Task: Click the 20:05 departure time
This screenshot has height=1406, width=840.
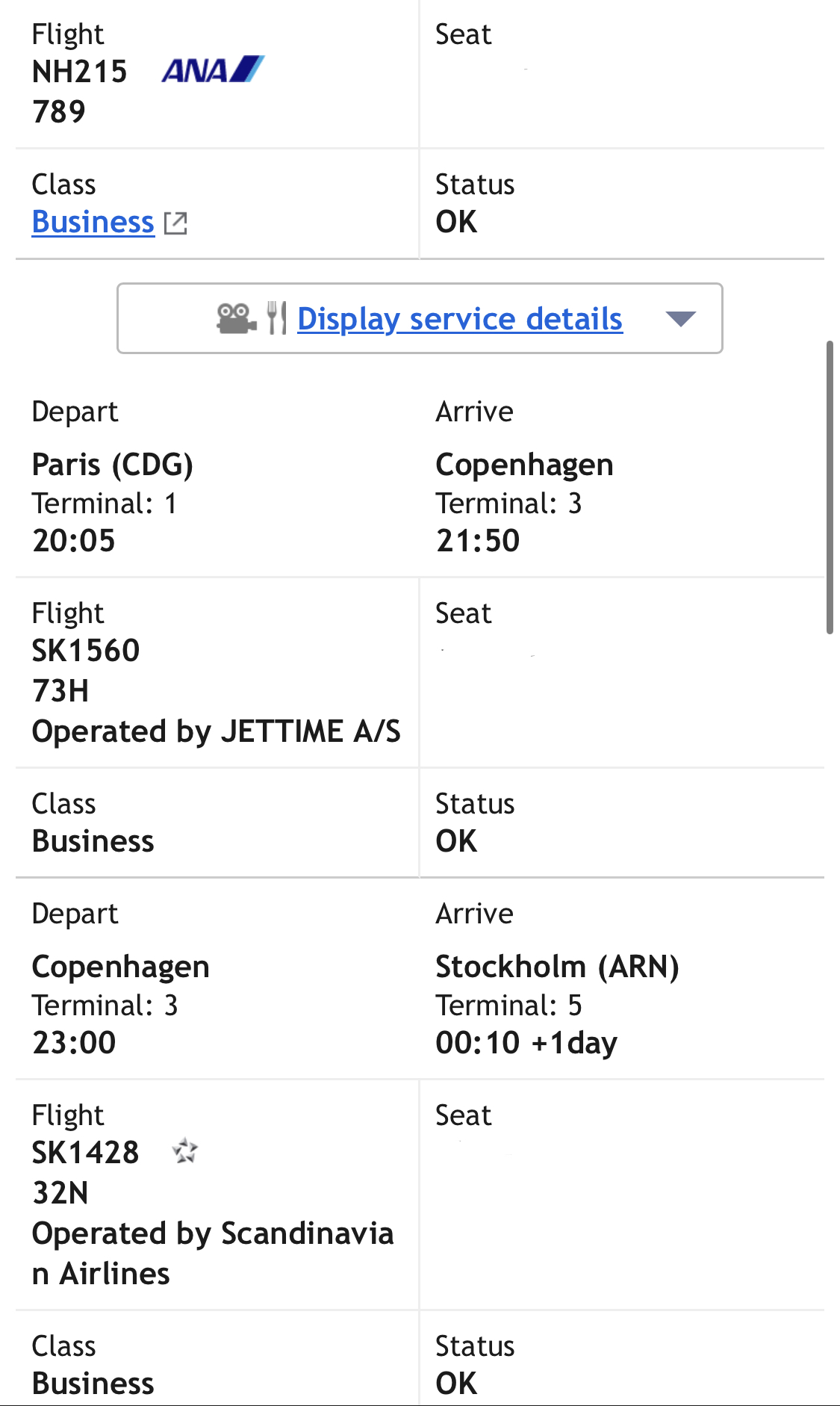Action: pos(74,541)
